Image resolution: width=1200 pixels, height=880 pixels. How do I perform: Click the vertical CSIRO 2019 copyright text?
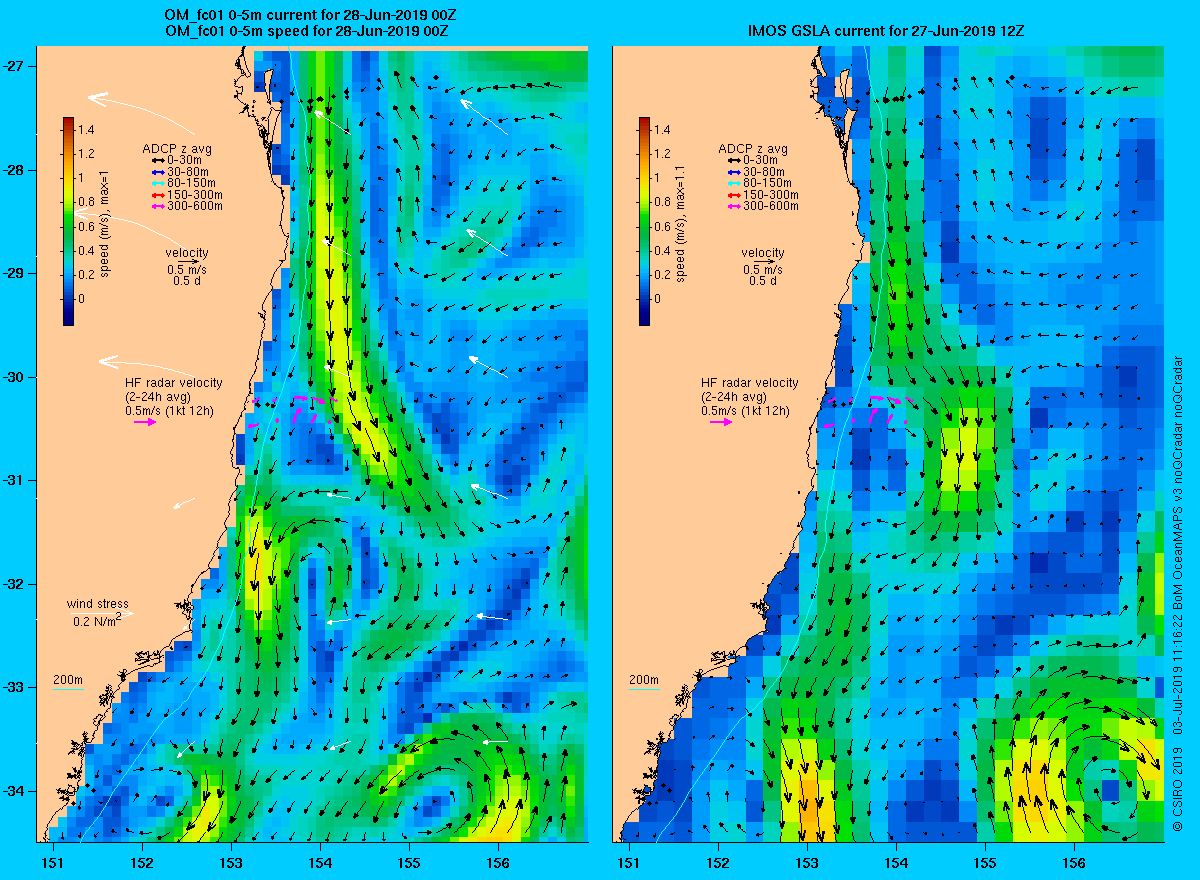pyautogui.click(x=1178, y=595)
